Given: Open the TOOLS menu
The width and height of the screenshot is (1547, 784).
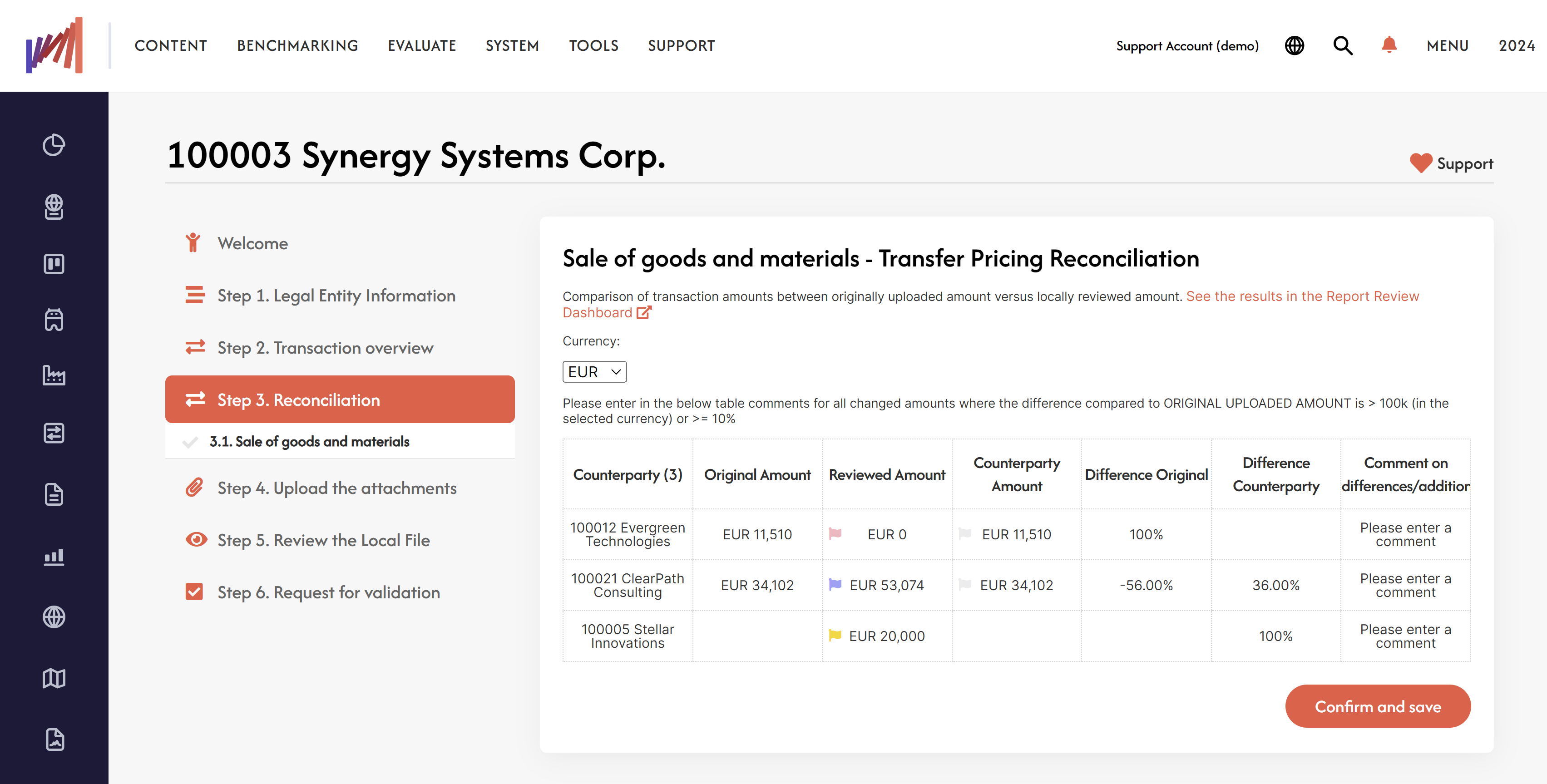Looking at the screenshot, I should (x=593, y=45).
